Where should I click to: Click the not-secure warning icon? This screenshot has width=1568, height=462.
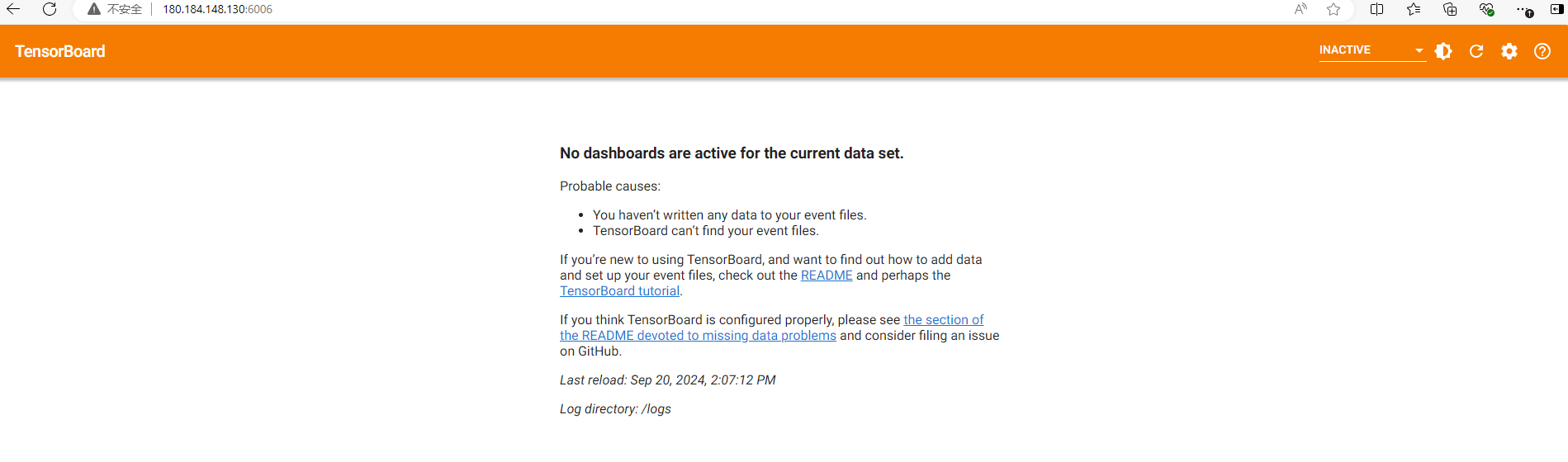click(x=94, y=9)
